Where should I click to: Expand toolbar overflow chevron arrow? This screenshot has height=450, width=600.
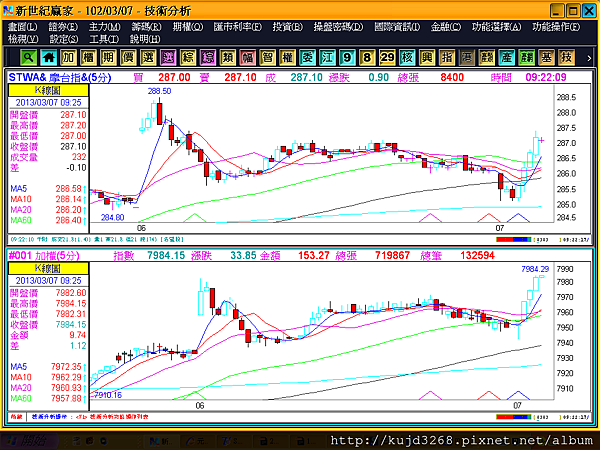589,58
